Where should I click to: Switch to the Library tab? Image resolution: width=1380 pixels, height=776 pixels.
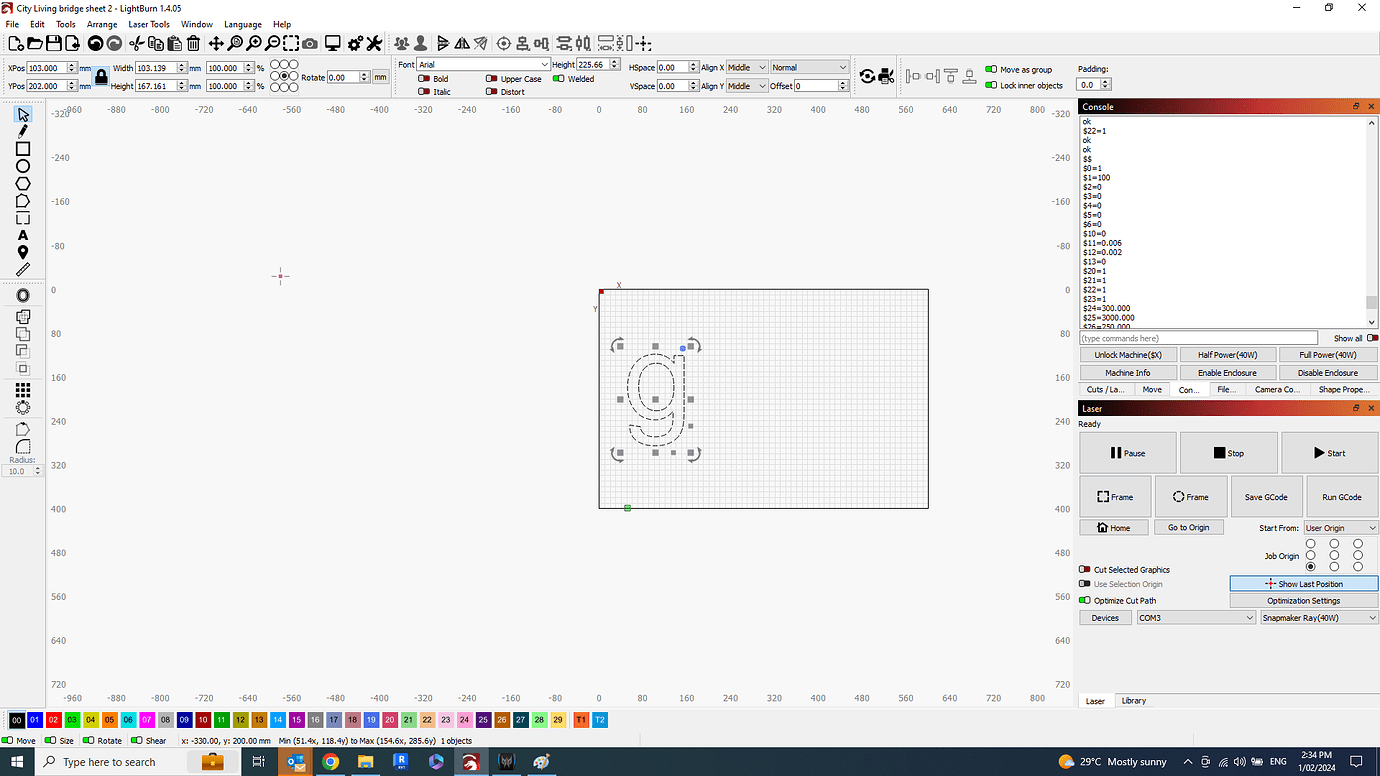[x=1134, y=700]
